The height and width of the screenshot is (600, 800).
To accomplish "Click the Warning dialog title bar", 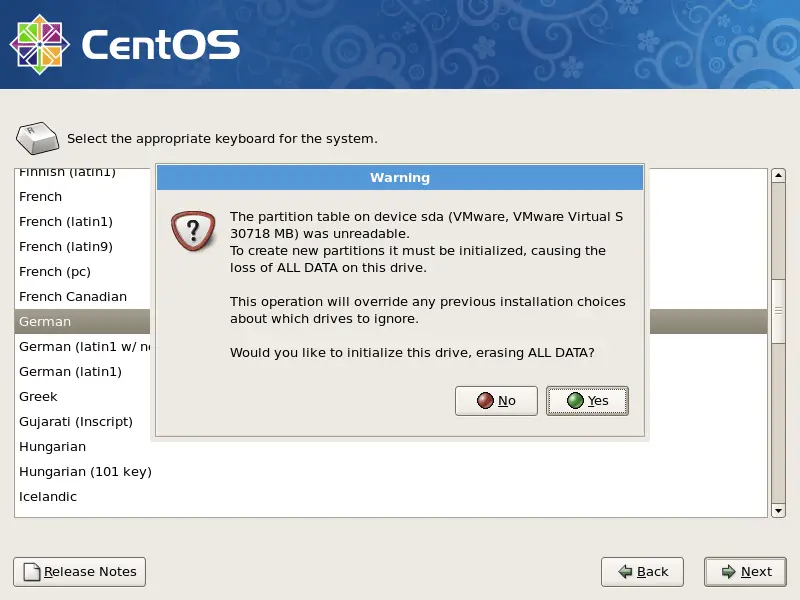I will pyautogui.click(x=400, y=178).
